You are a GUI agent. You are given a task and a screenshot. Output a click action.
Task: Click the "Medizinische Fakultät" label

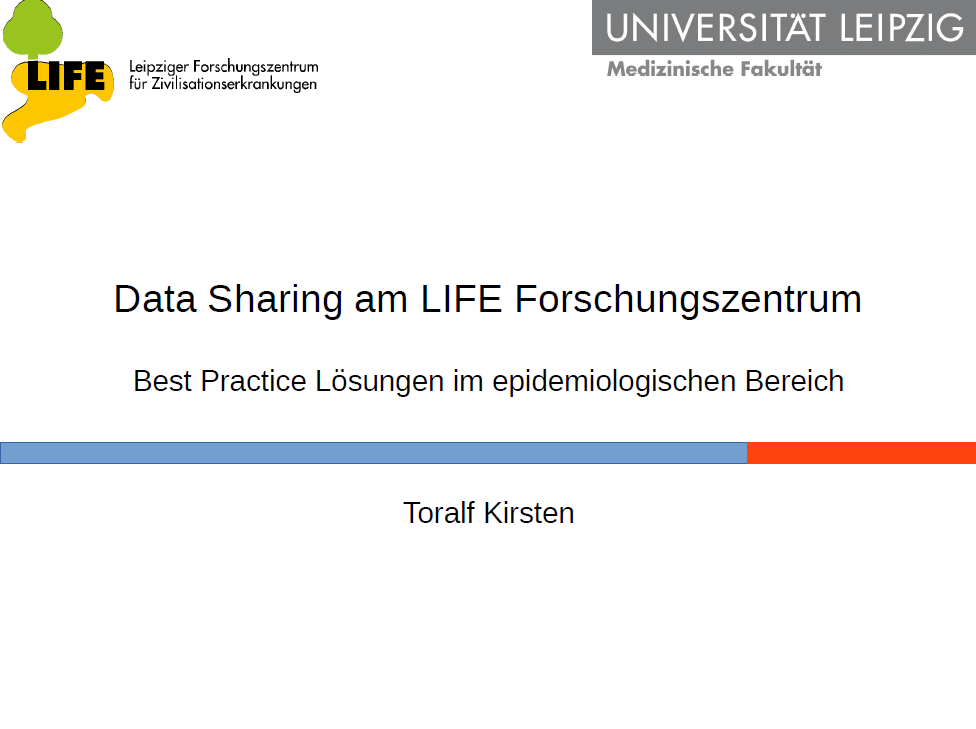point(713,69)
